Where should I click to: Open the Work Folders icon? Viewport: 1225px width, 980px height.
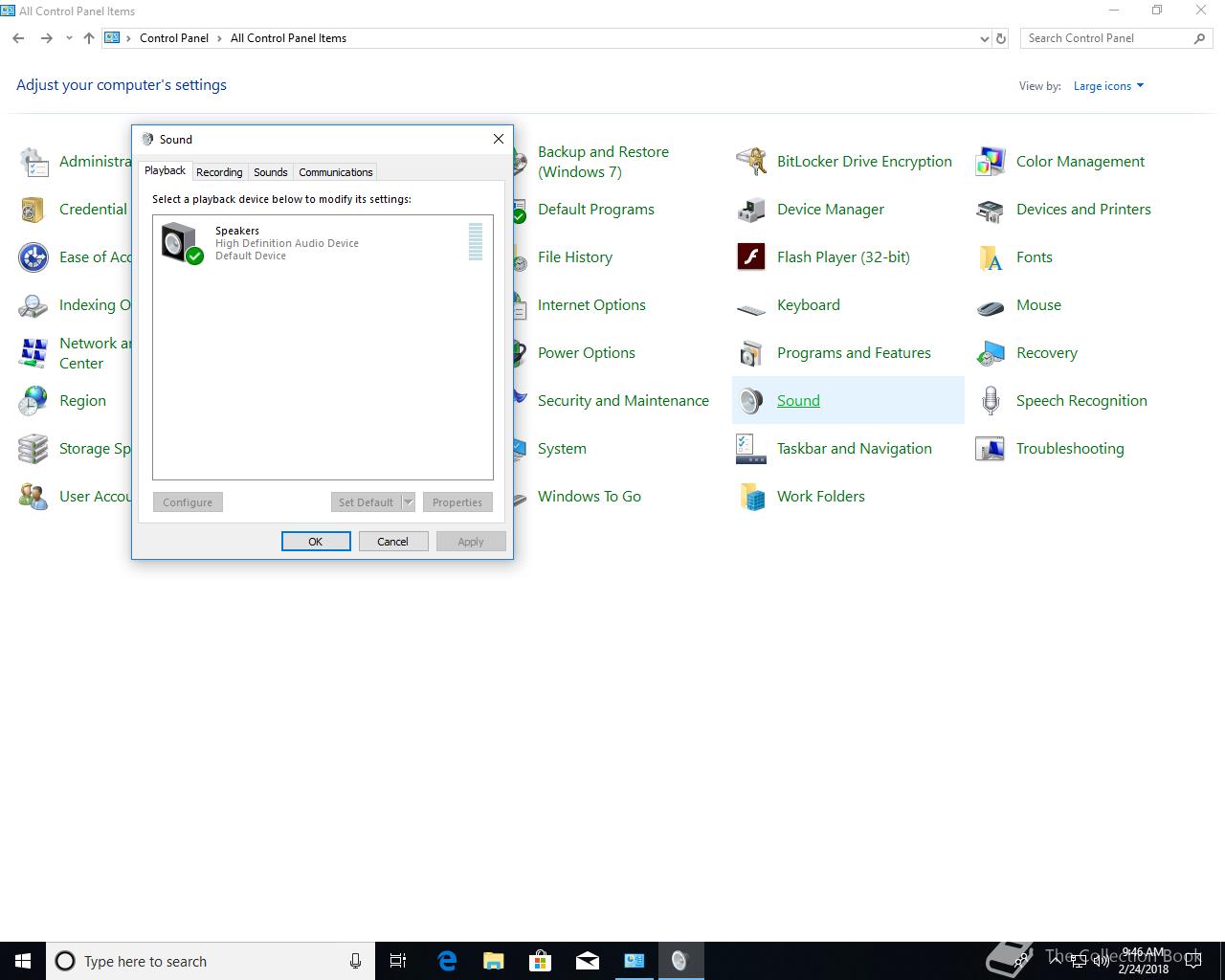(751, 497)
